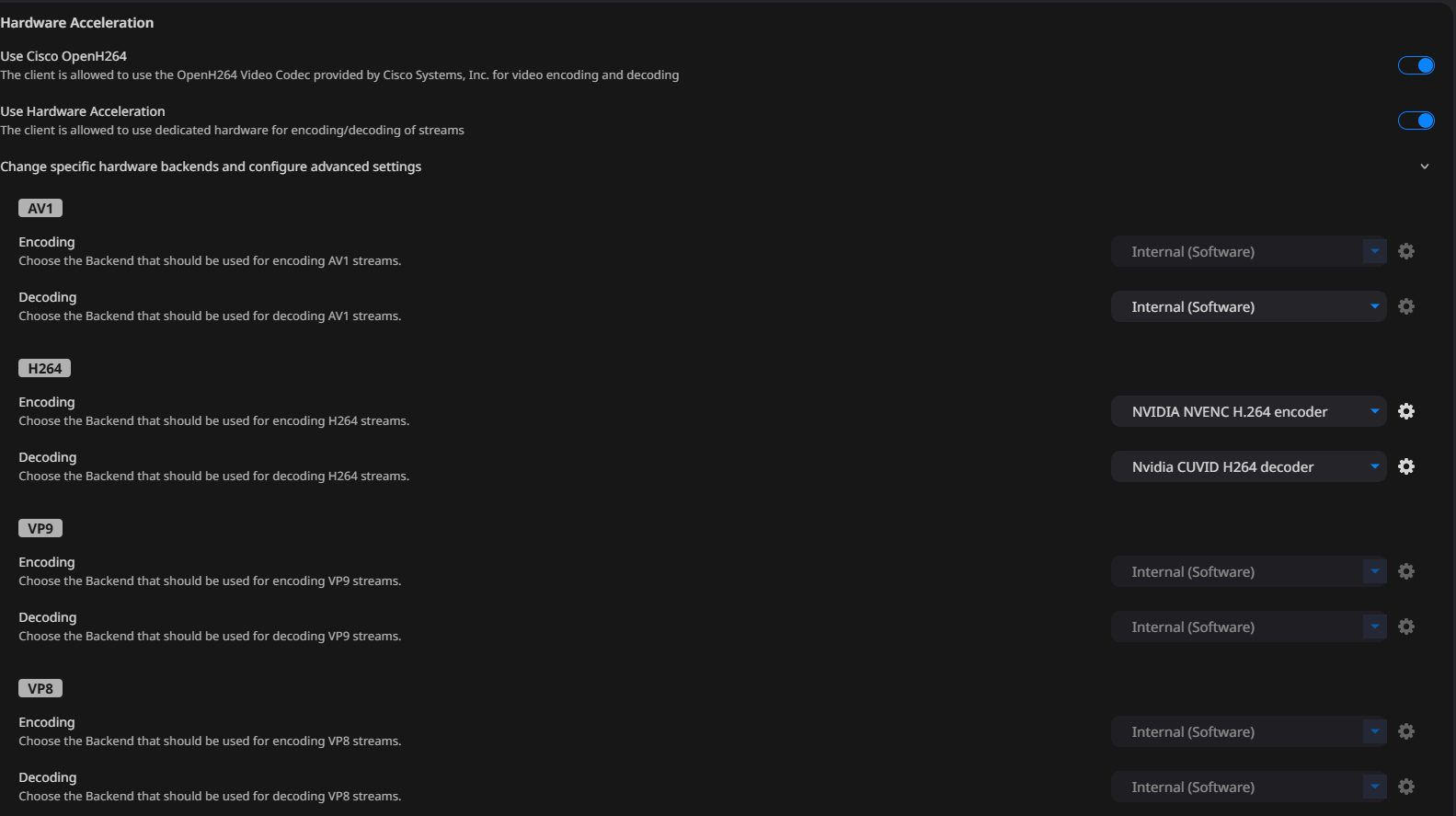This screenshot has width=1456, height=816.
Task: Open settings gear for VP8 decoding backend
Action: [x=1406, y=787]
